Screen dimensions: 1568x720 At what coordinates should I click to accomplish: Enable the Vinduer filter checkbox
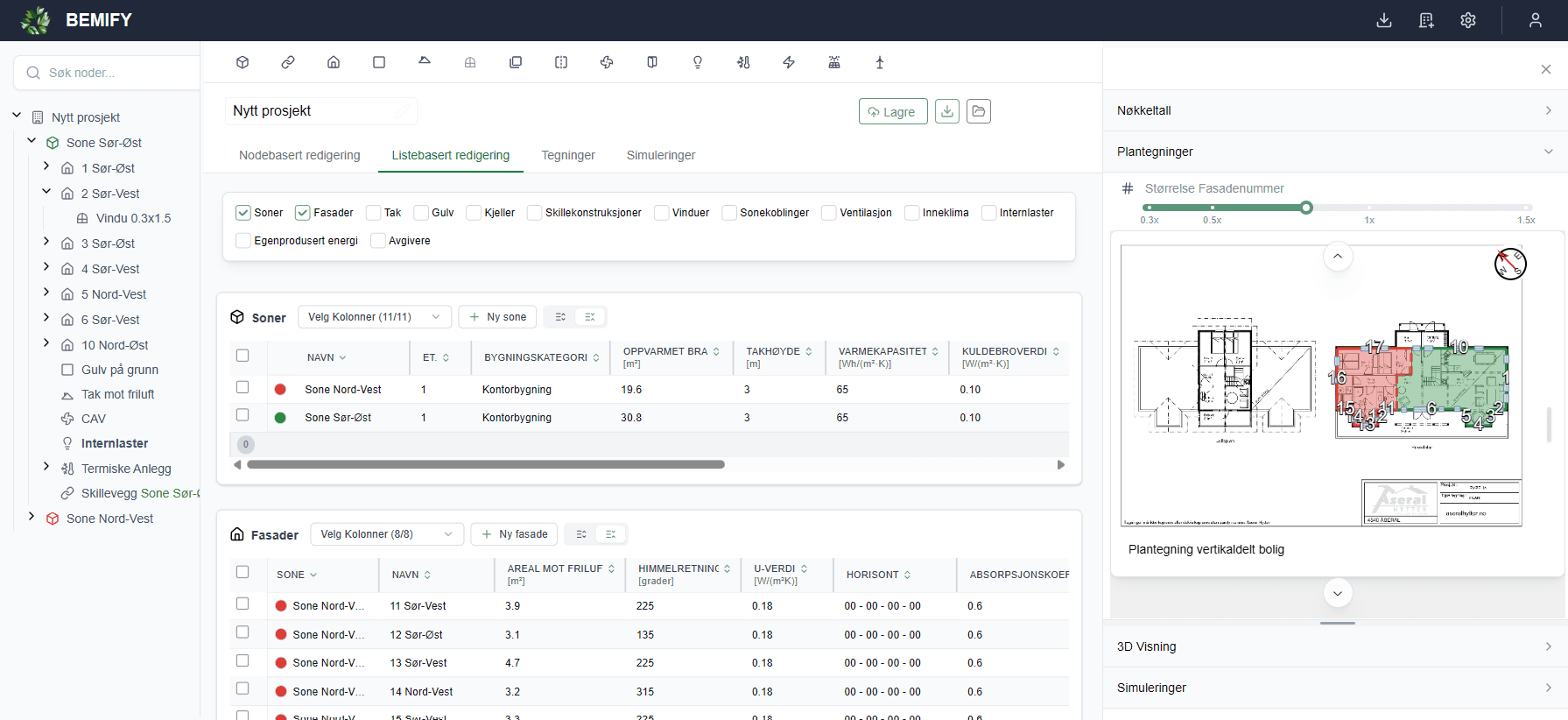pyautogui.click(x=662, y=213)
